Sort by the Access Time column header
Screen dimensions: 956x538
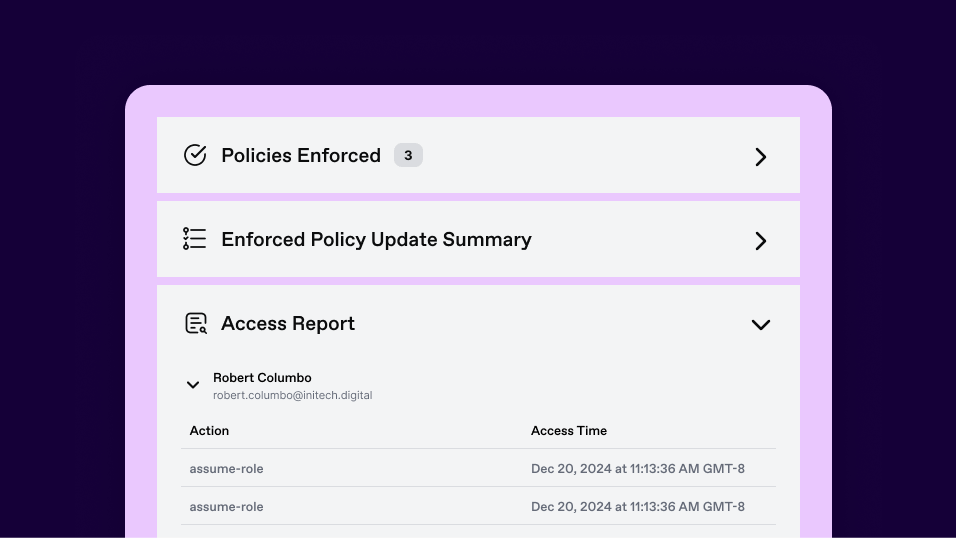(568, 430)
